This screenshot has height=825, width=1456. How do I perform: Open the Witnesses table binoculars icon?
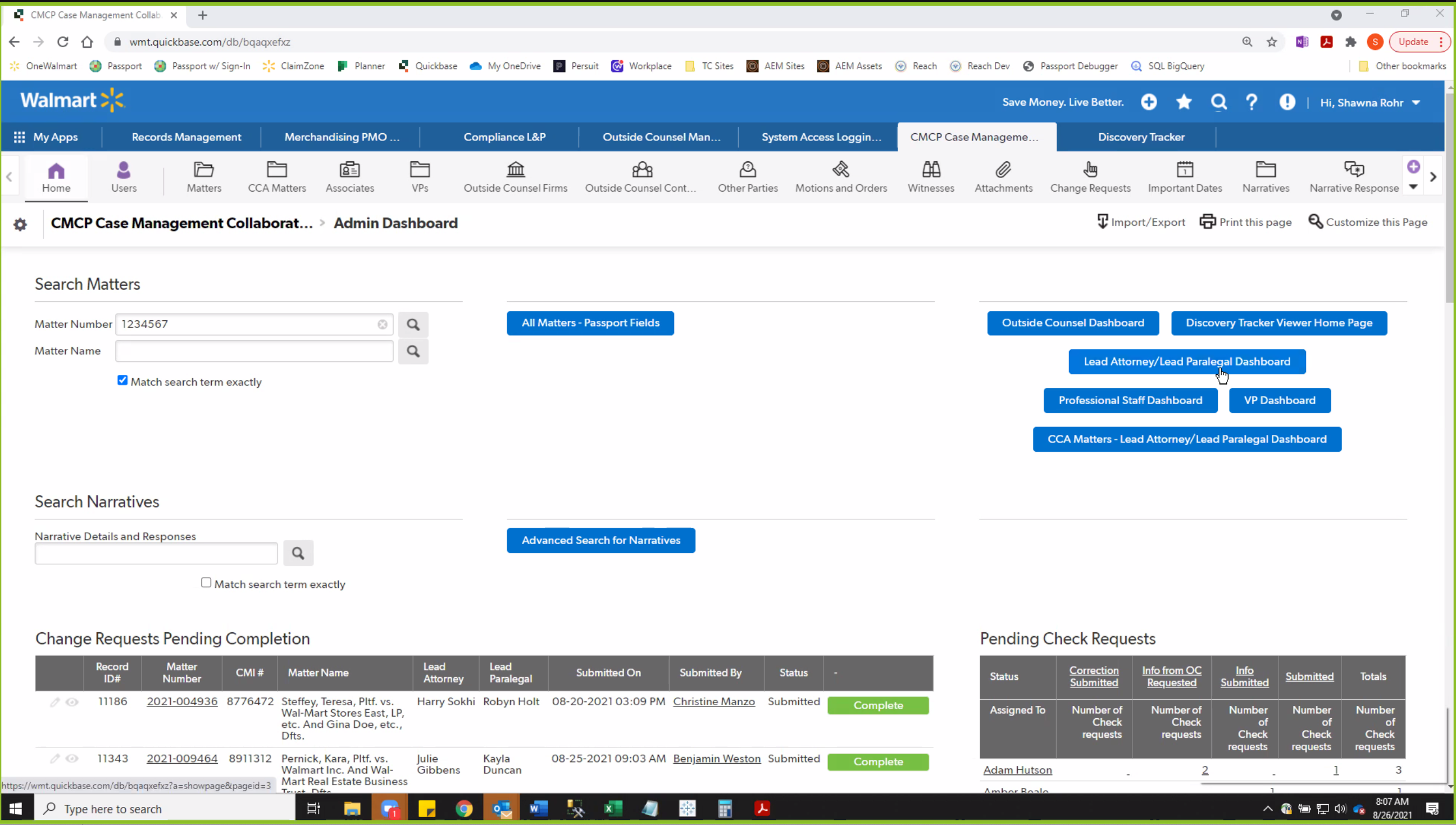[x=930, y=169]
